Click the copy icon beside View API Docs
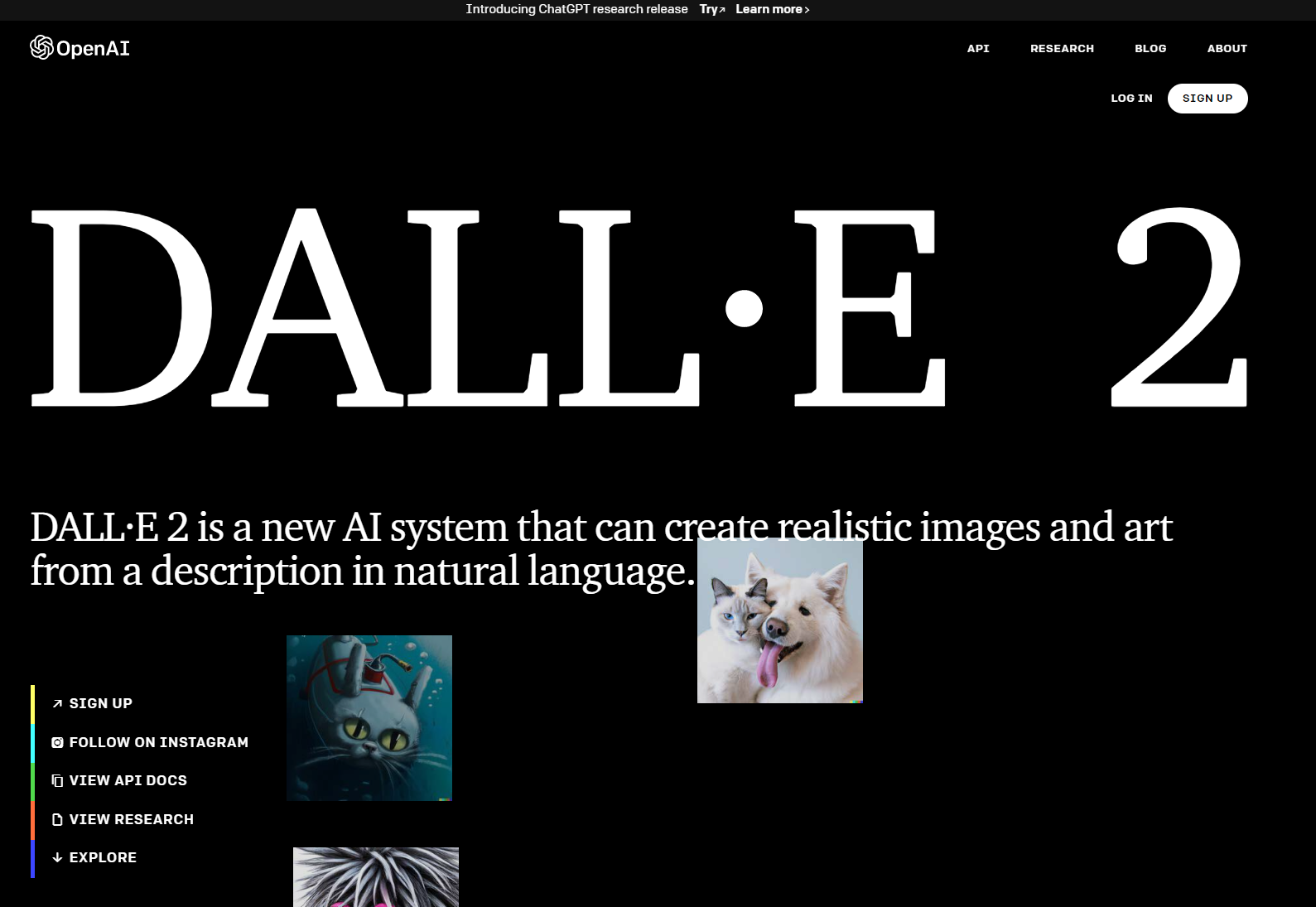 pyautogui.click(x=57, y=780)
